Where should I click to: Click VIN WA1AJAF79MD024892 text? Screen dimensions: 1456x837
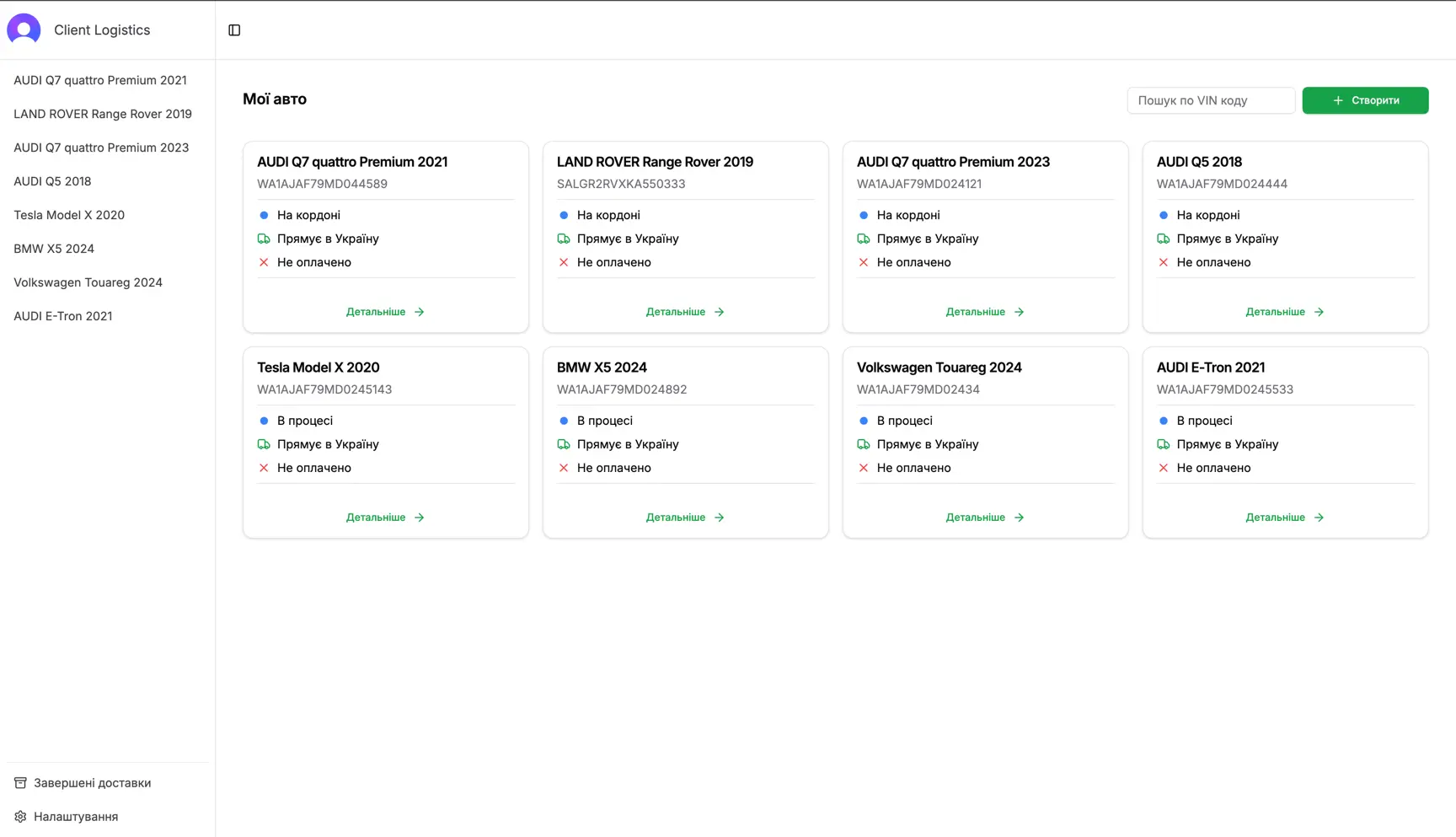click(x=622, y=389)
